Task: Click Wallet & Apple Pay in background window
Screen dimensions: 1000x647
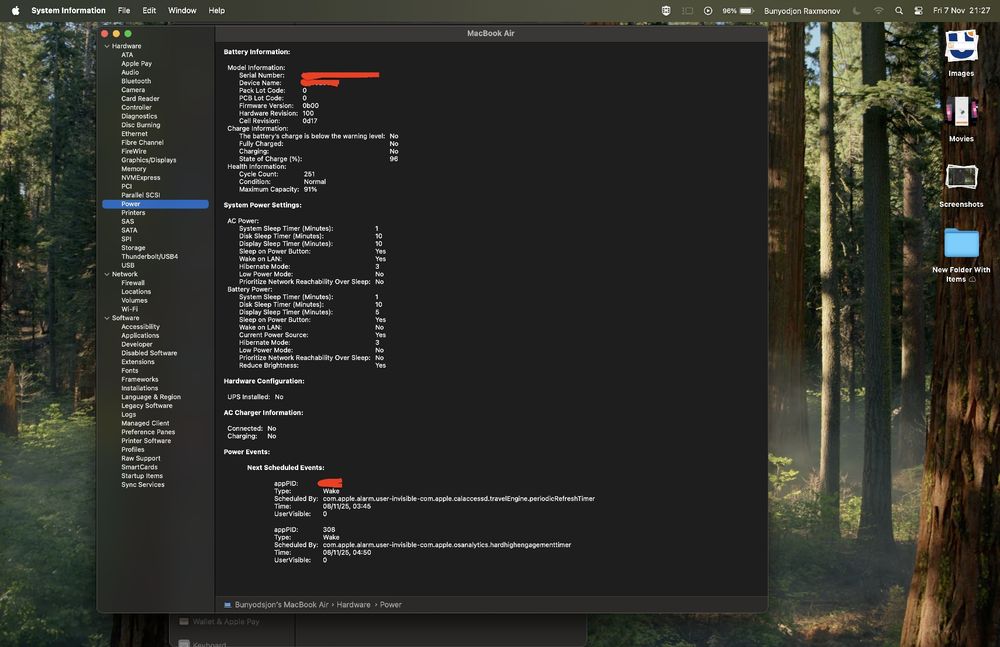Action: pos(226,621)
